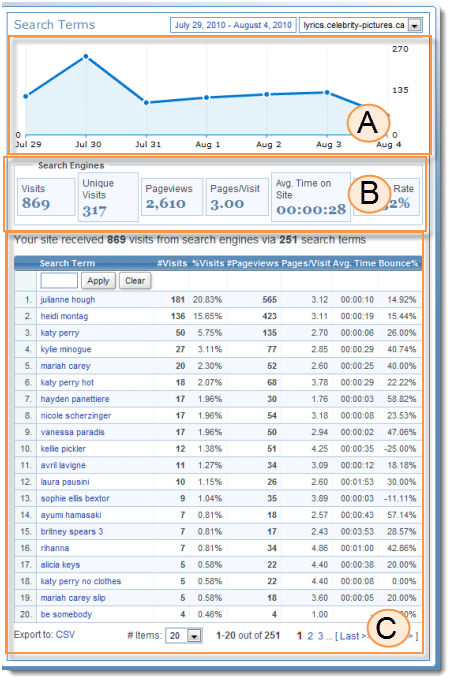Image resolution: width=454 pixels, height=684 pixels.
Task: Sort table by %Visits column header
Action: coord(208,263)
